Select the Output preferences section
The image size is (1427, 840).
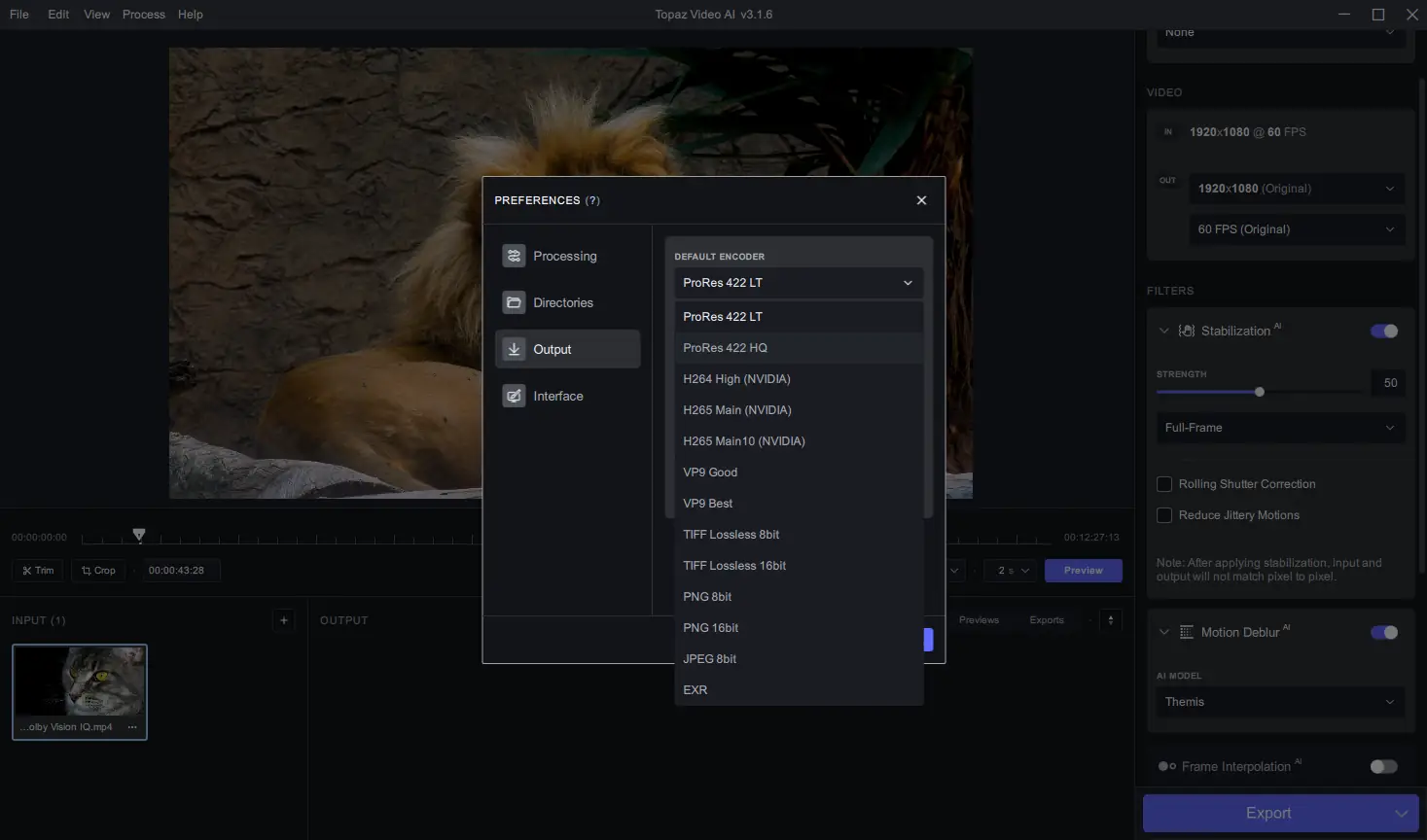[568, 349]
